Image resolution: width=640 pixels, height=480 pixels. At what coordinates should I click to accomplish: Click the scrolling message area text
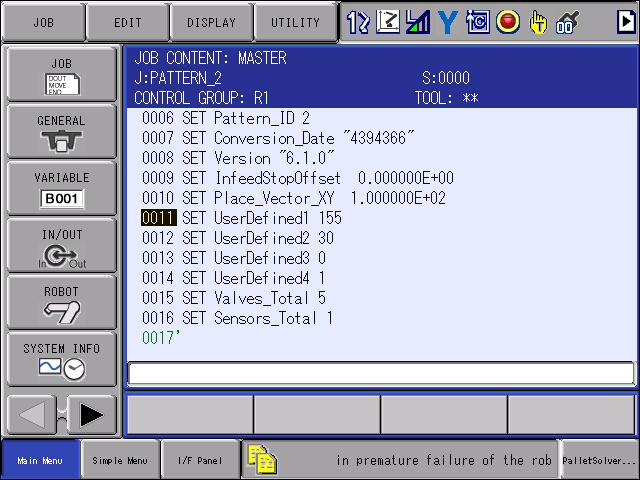click(443, 460)
